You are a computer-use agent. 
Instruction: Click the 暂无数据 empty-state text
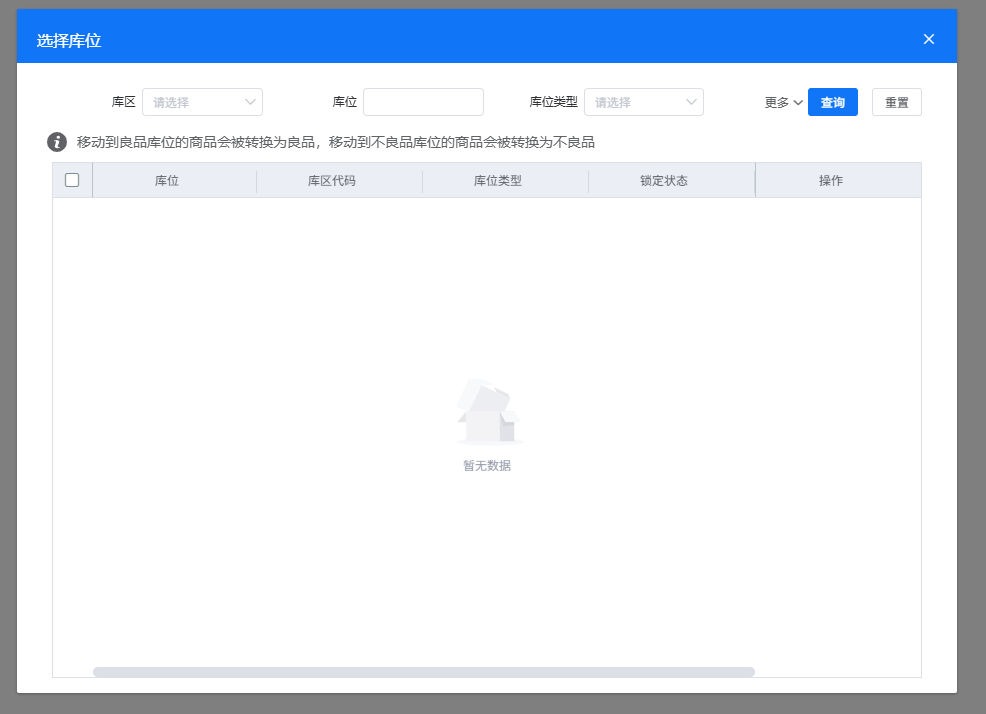pyautogui.click(x=487, y=466)
